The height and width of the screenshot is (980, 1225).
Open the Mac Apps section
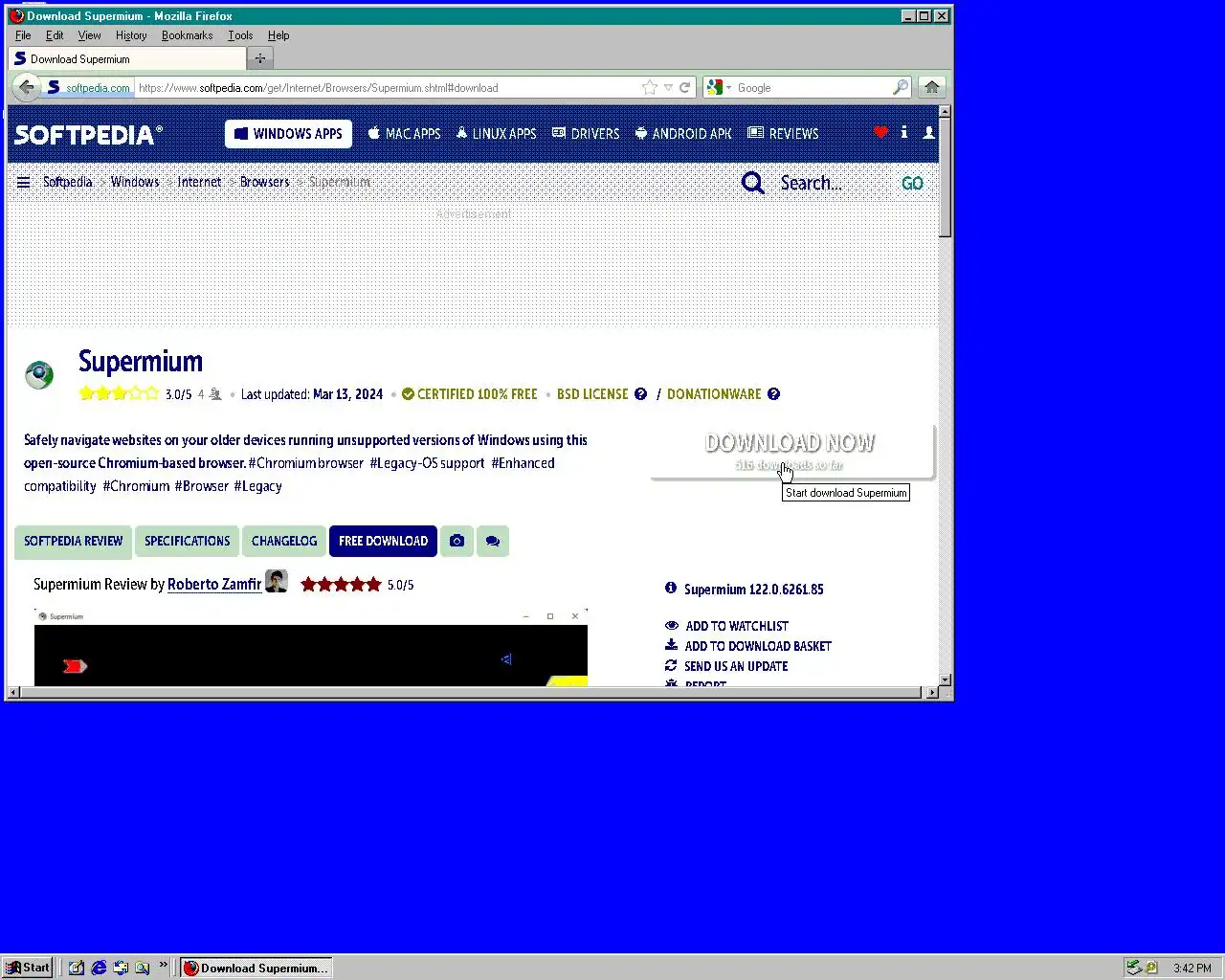pos(404,134)
